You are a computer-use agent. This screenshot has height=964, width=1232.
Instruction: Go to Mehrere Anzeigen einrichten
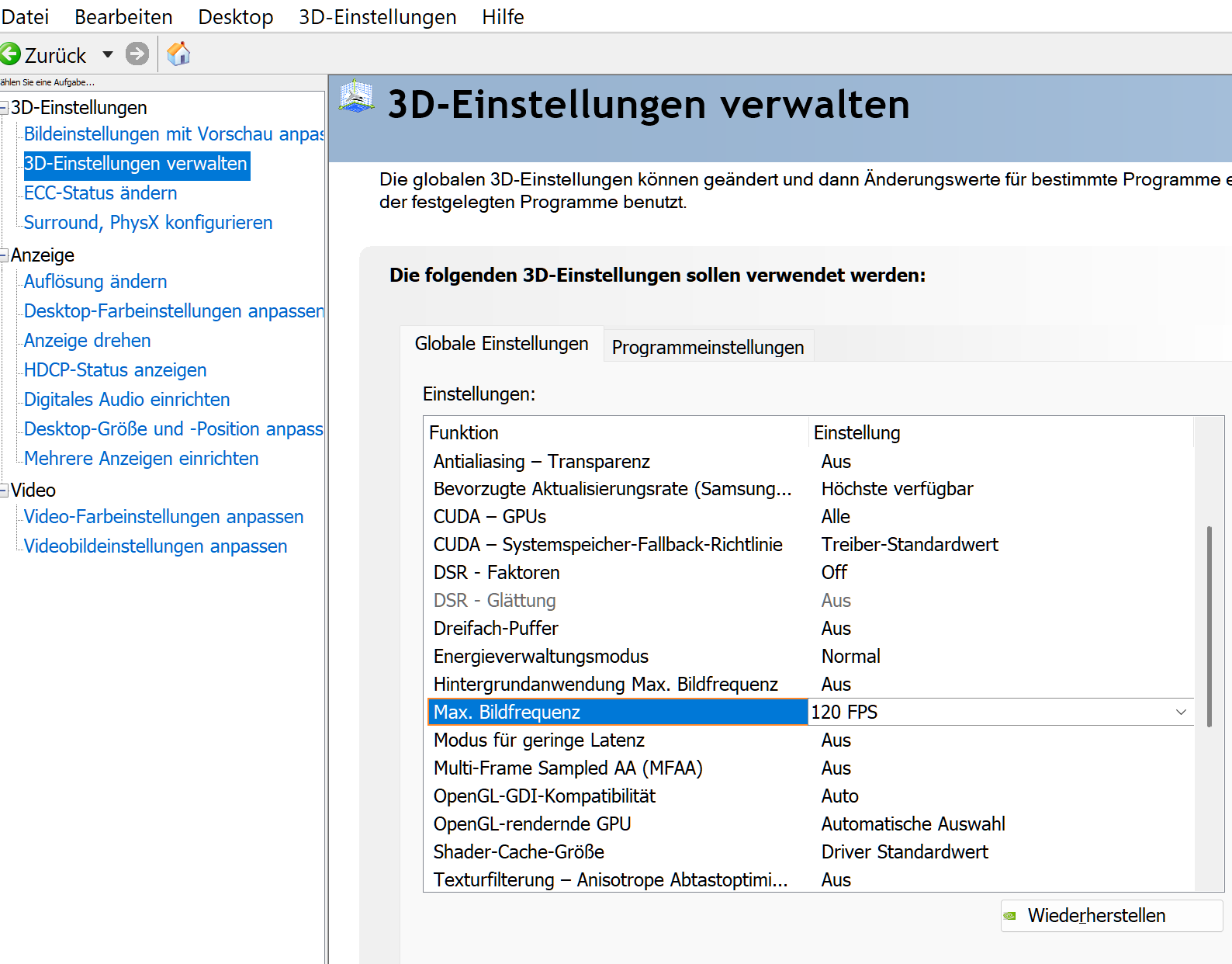tap(141, 459)
